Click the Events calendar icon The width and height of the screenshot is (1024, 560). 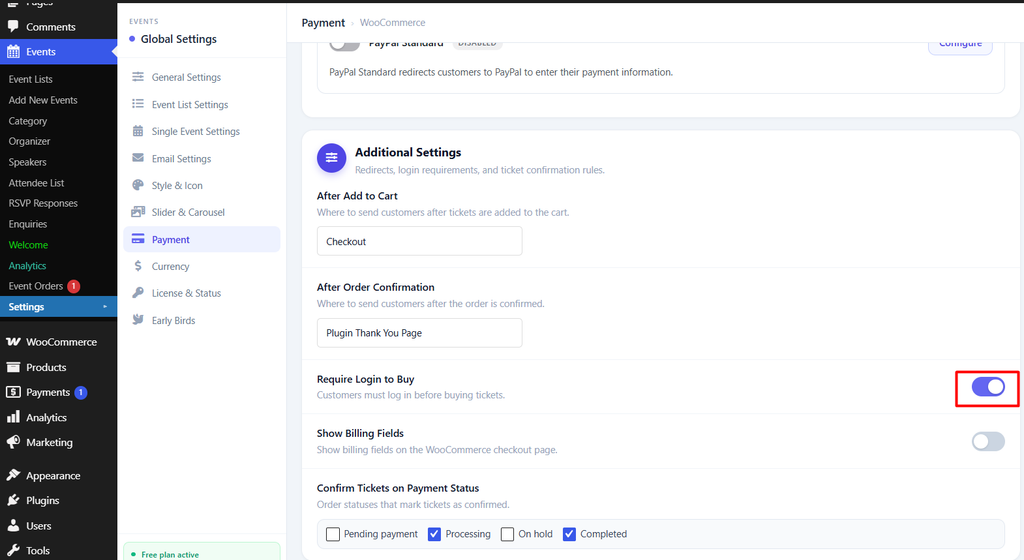(13, 52)
